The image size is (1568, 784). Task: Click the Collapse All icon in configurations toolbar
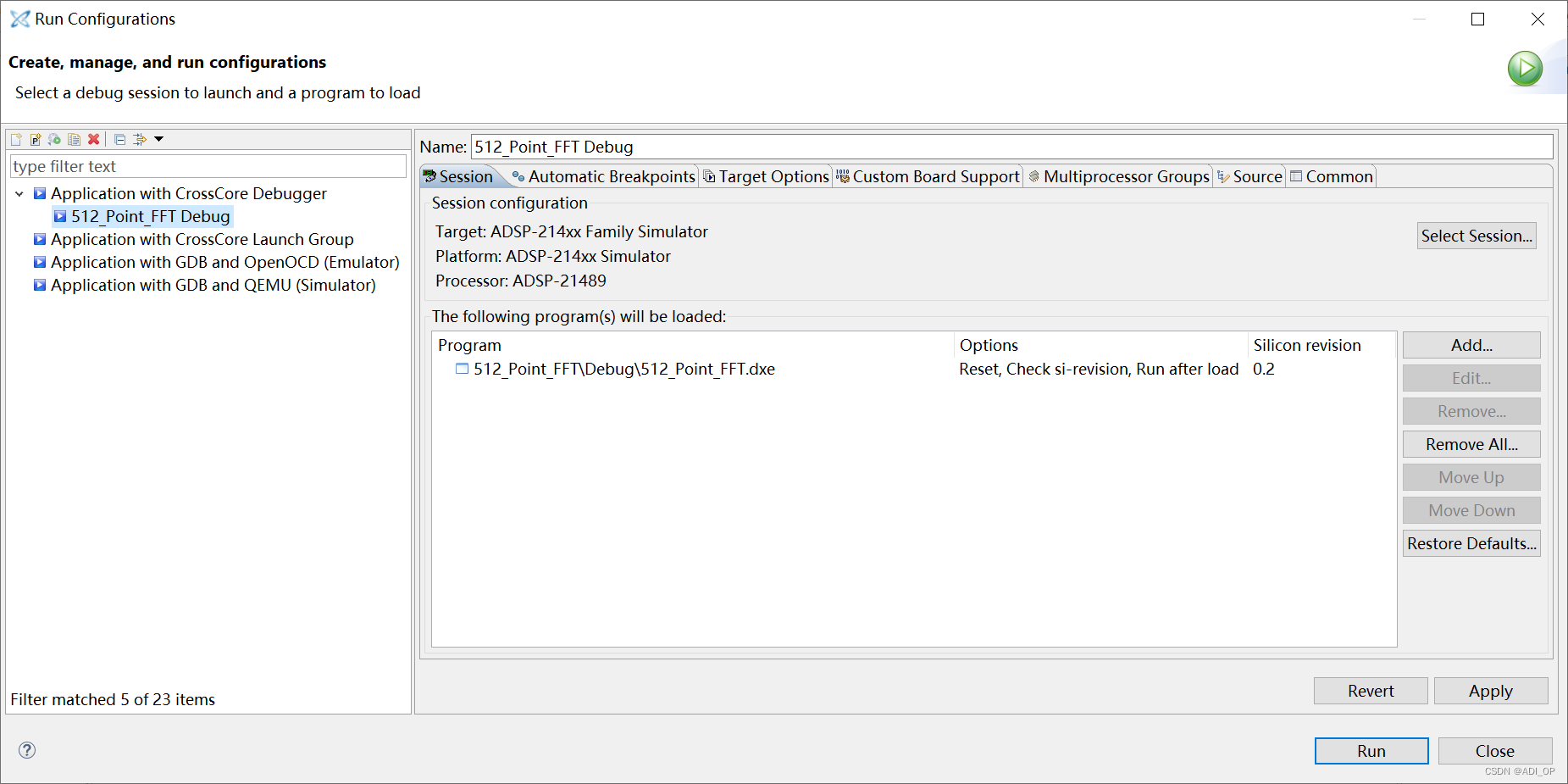click(x=120, y=139)
